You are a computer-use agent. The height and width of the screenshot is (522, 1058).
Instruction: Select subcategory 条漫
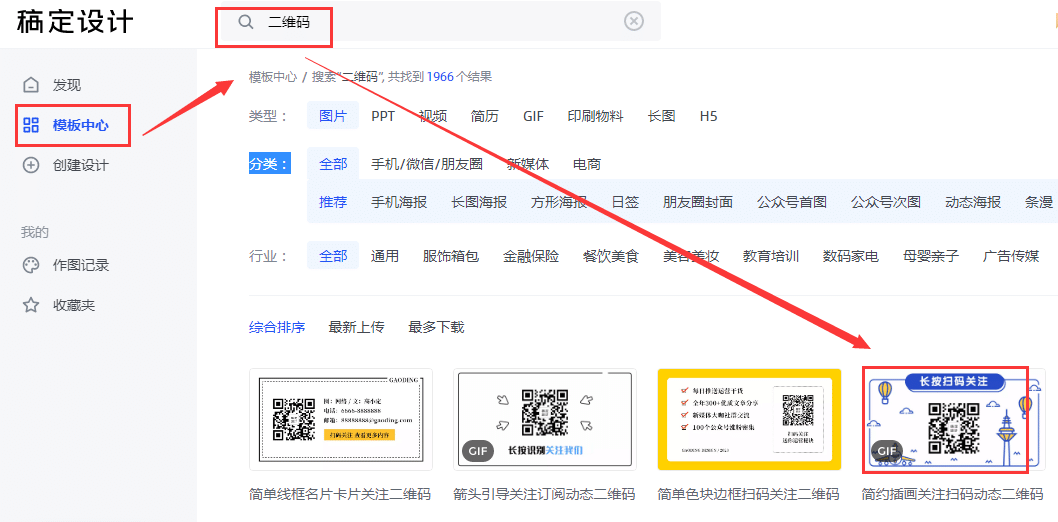[1039, 202]
